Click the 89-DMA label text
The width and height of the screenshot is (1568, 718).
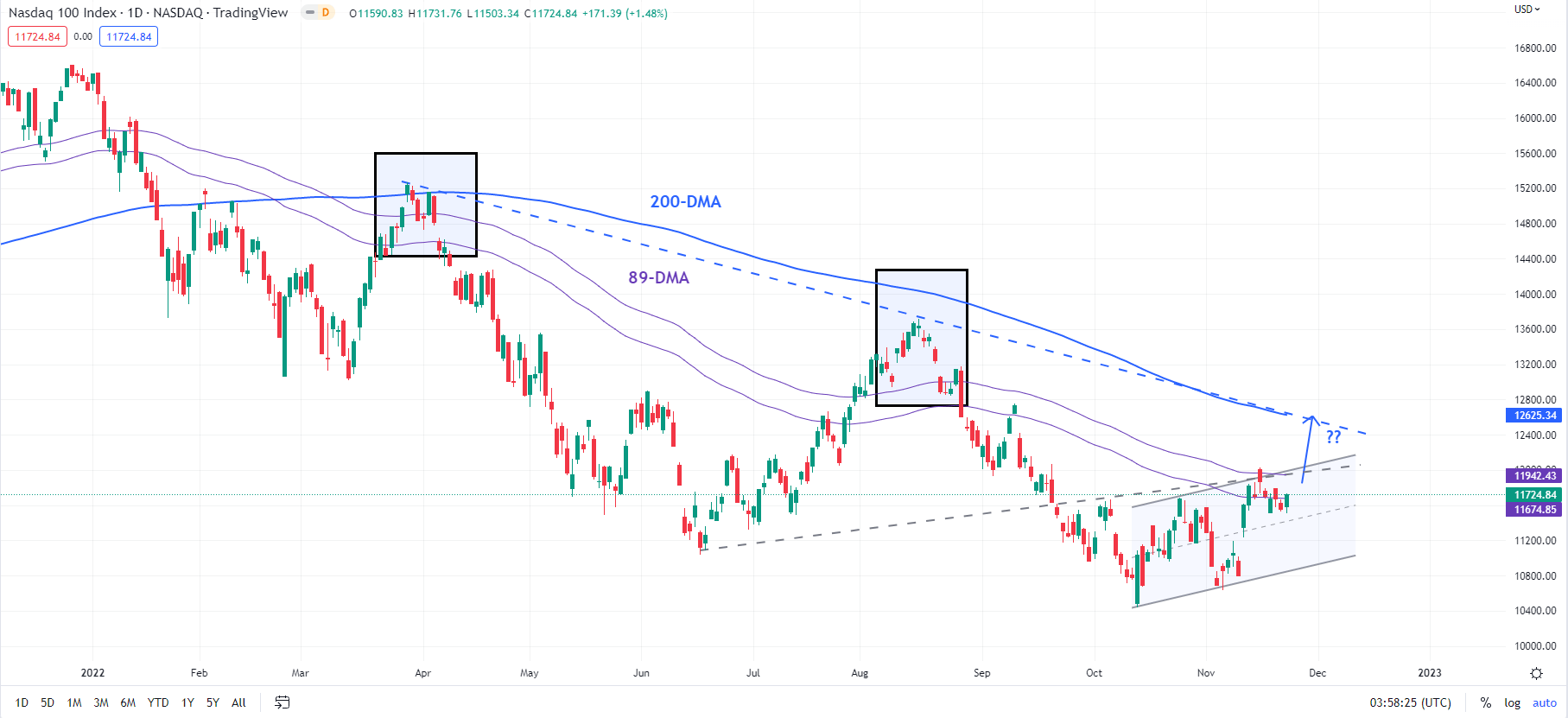[x=658, y=277]
